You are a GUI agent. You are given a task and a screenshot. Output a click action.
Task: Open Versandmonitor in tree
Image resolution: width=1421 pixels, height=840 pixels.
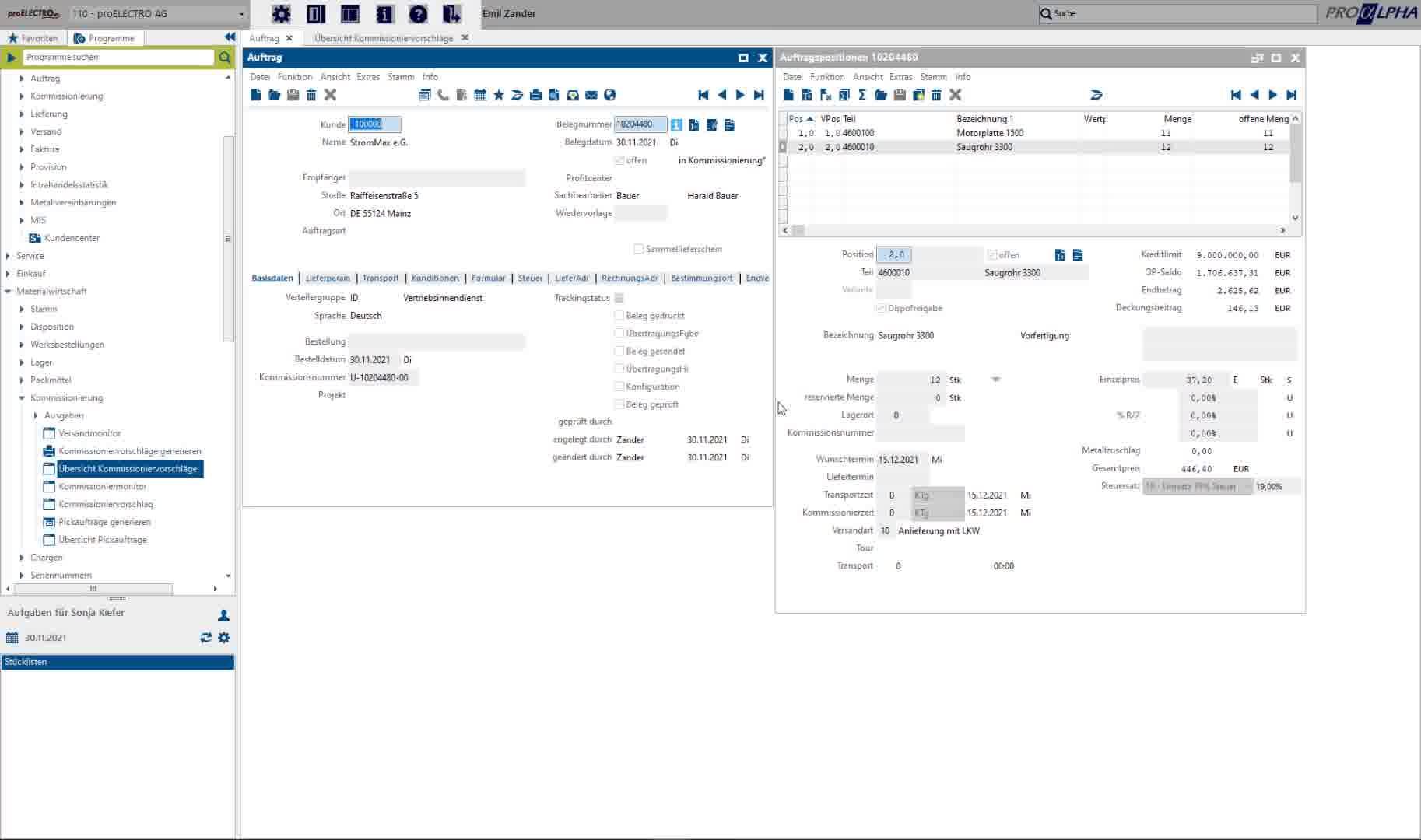[89, 433]
